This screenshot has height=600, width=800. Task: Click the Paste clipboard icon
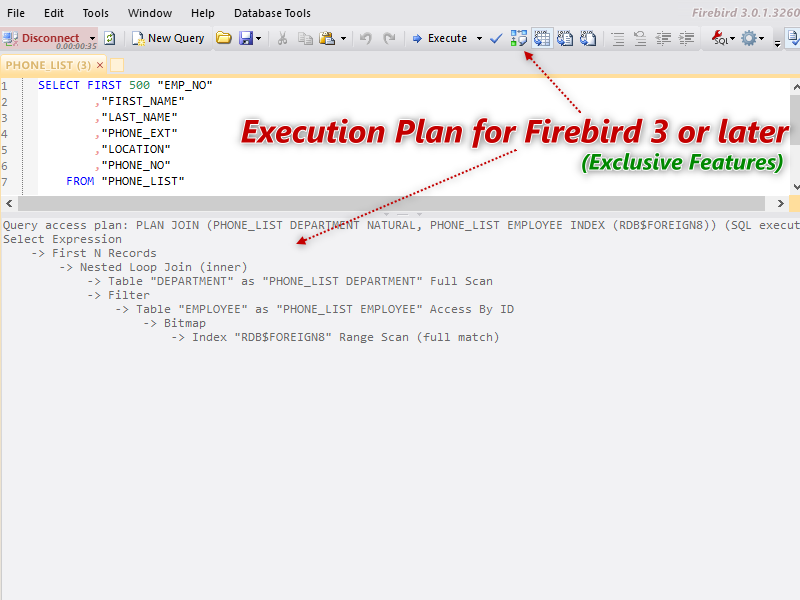[x=327, y=38]
